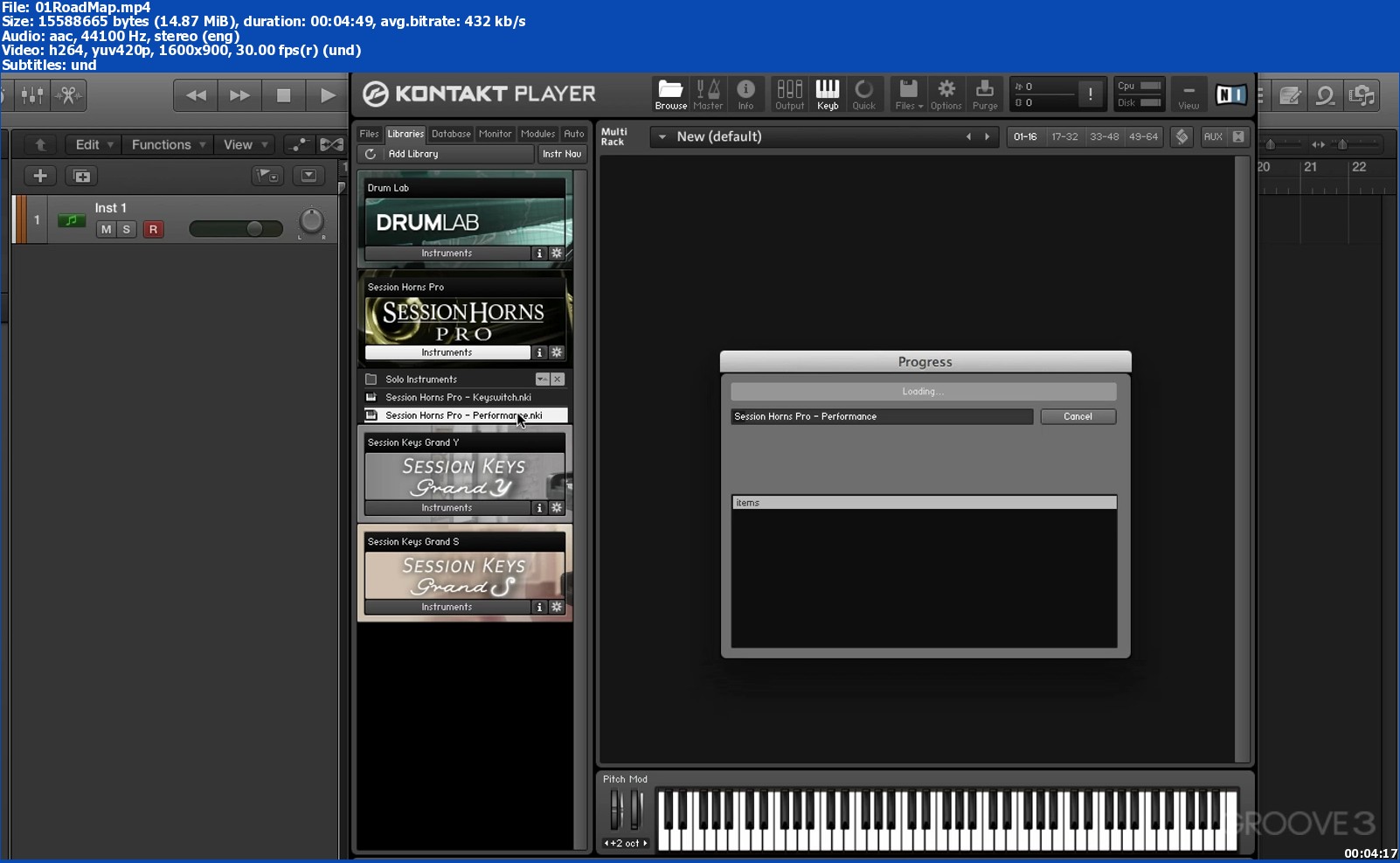1400x863 pixels.
Task: Toggle the Keyb on-screen keyboard
Action: coord(828,94)
